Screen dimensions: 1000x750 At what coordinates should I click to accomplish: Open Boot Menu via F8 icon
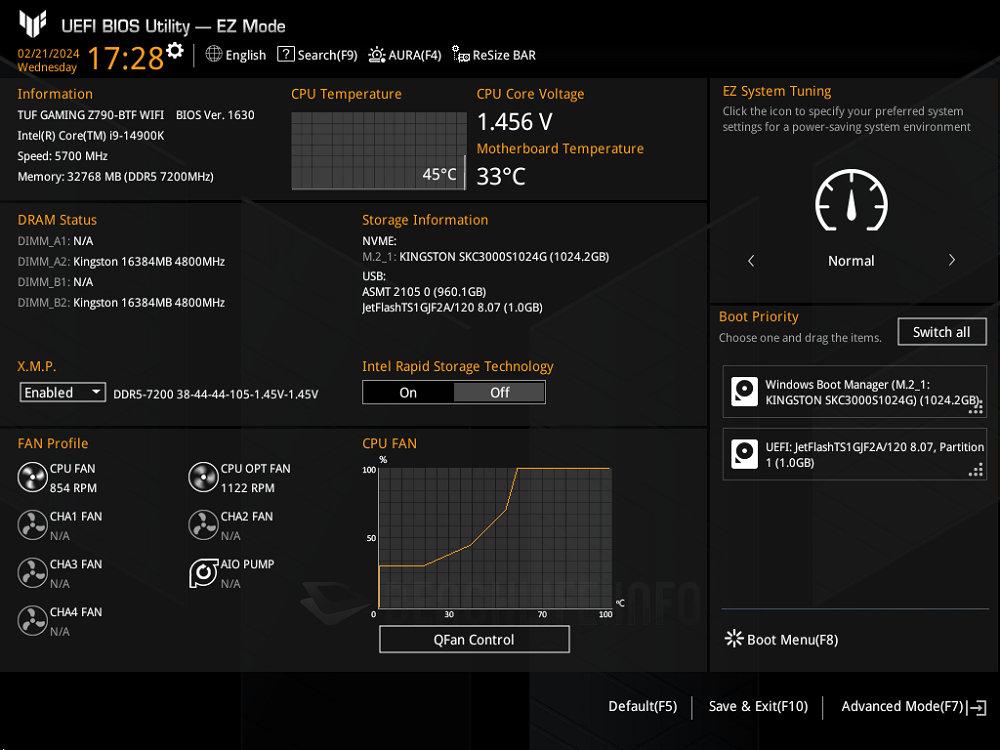(x=733, y=639)
